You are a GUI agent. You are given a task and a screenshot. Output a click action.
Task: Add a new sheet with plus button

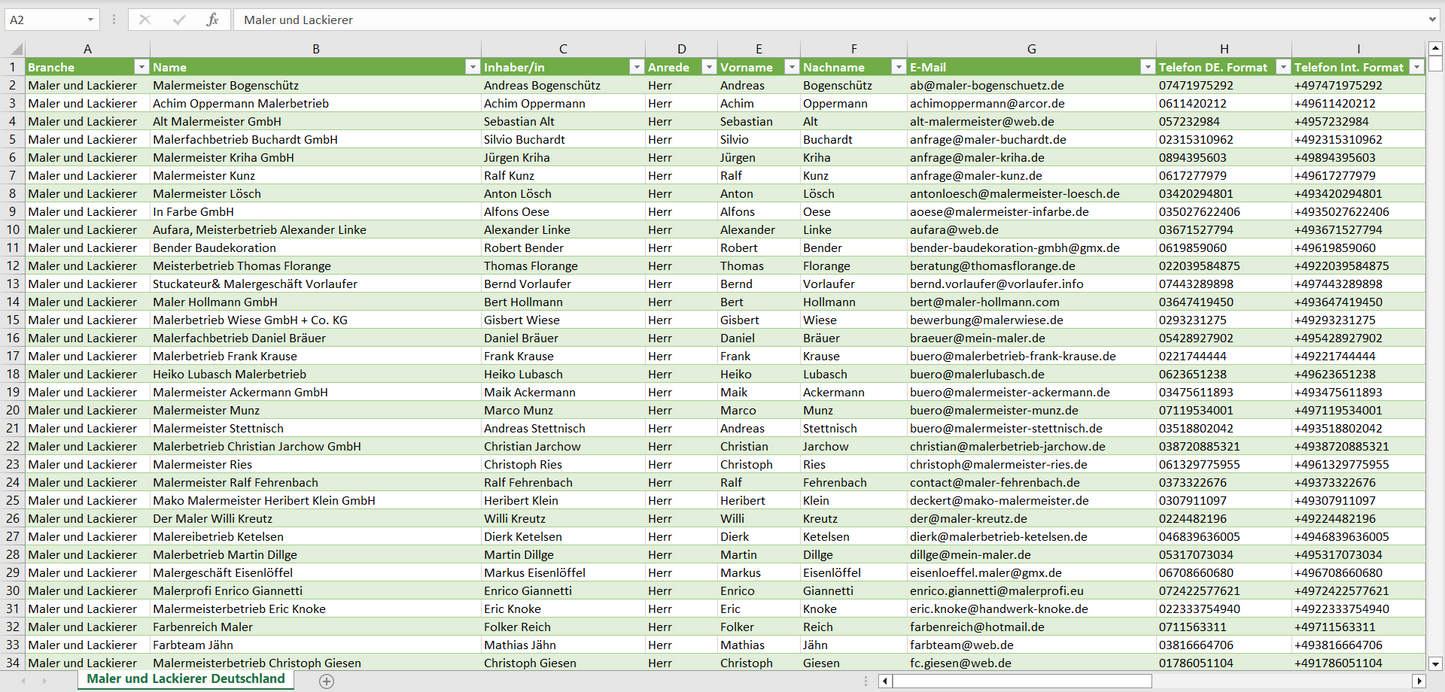point(326,681)
